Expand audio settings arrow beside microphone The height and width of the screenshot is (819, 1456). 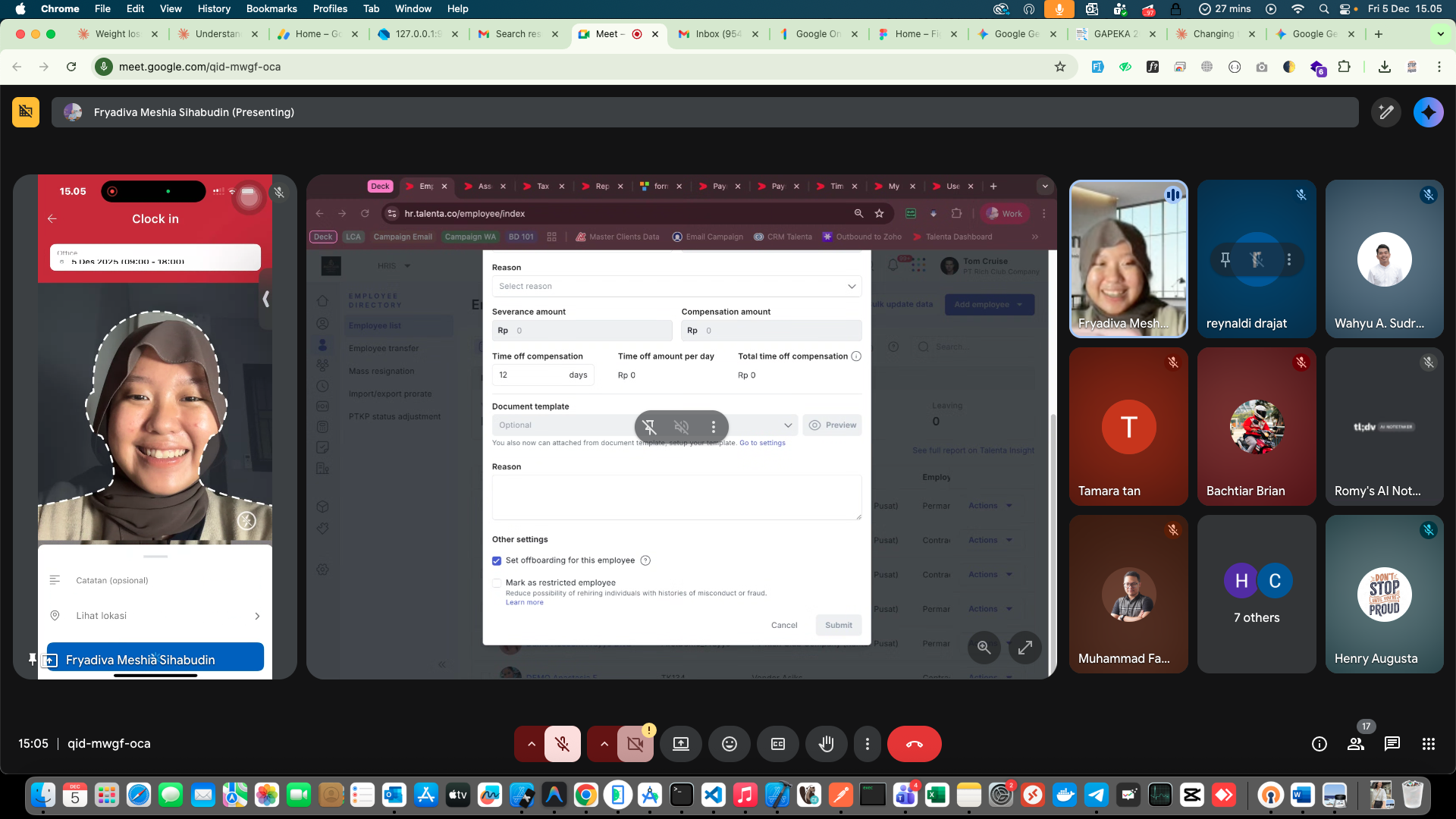(531, 744)
